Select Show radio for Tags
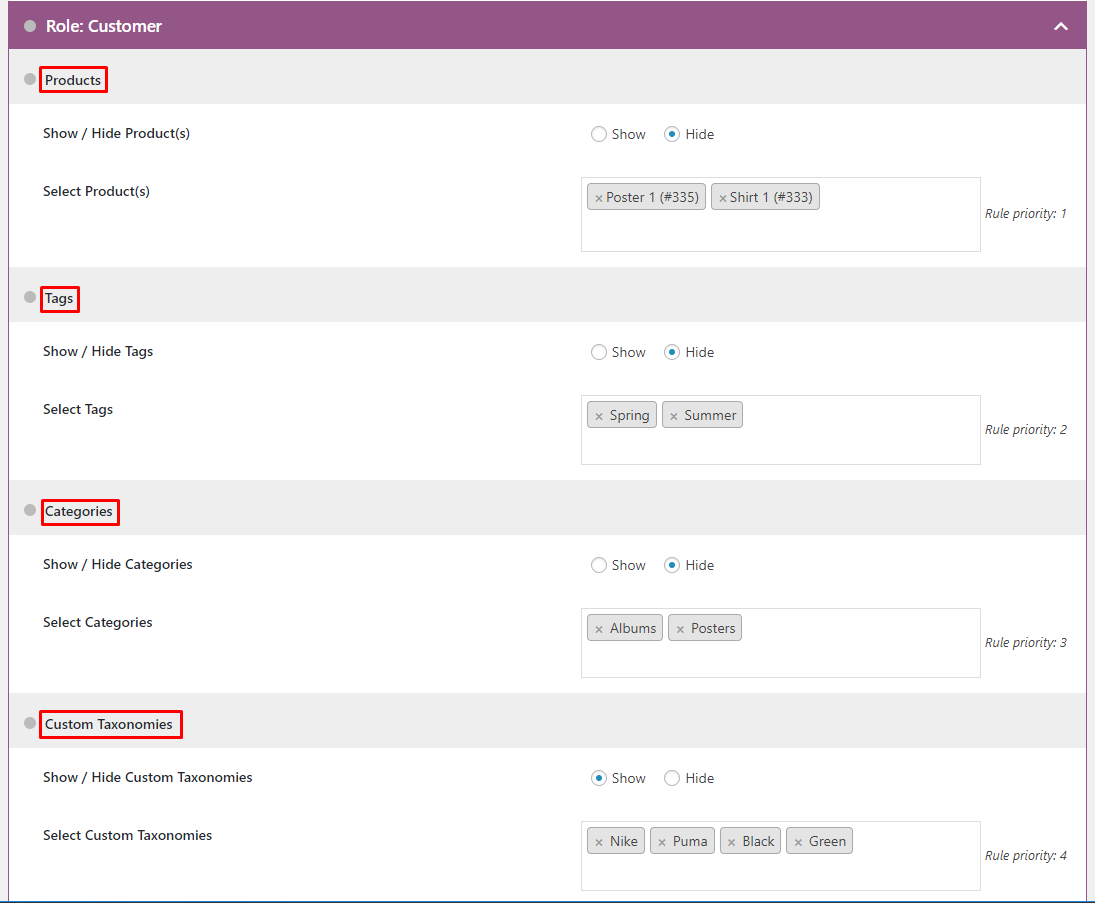This screenshot has height=903, width=1095. (598, 351)
